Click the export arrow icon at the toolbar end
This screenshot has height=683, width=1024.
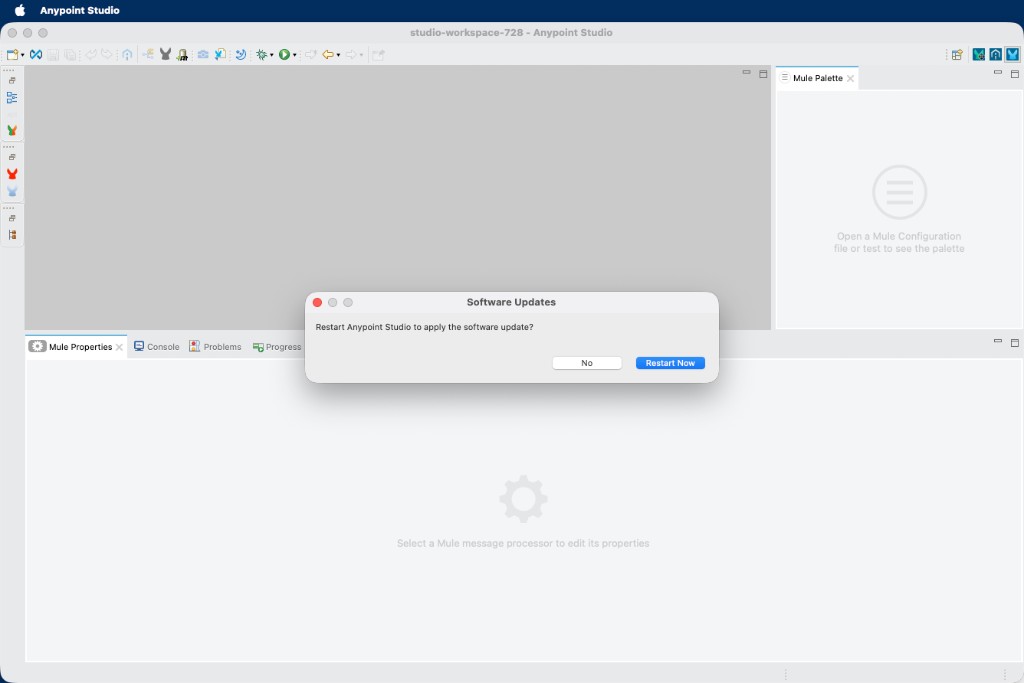[379, 55]
